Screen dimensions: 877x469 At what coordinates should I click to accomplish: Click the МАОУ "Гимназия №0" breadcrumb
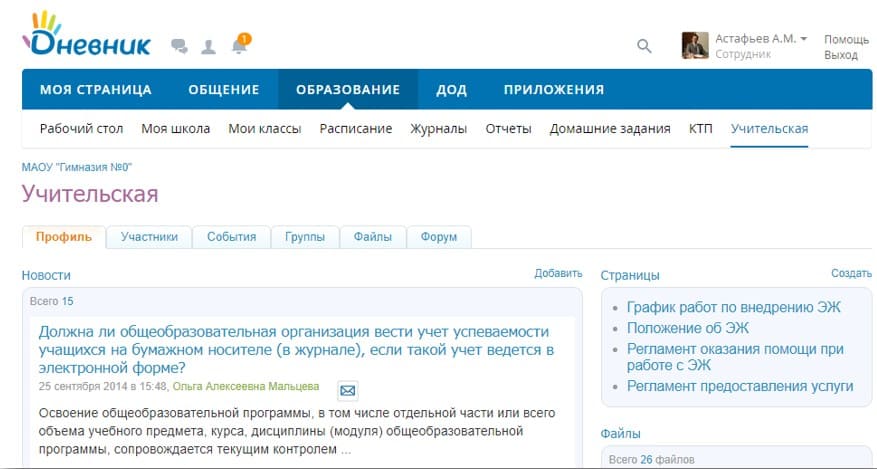77,167
